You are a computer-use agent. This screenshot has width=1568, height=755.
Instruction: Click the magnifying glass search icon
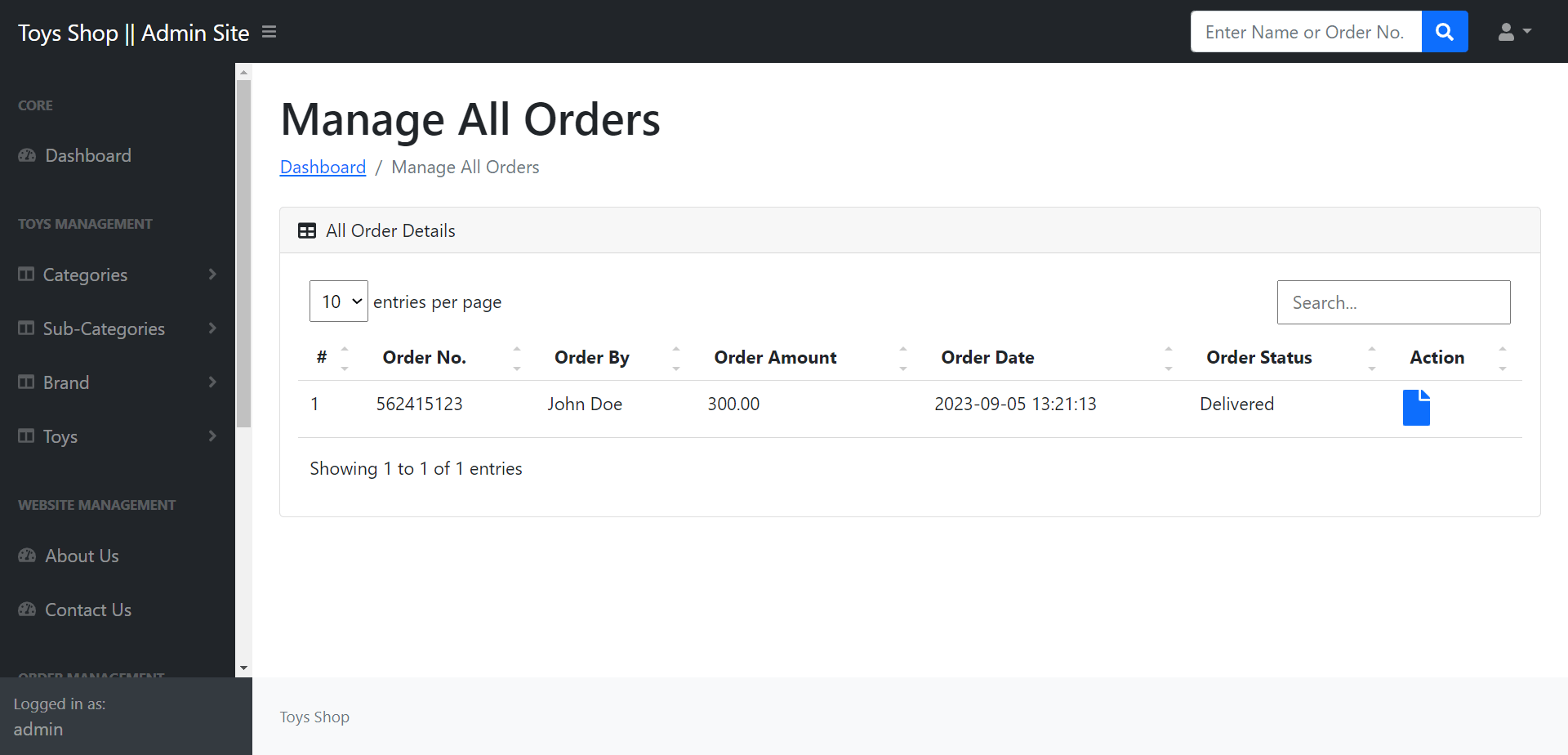tap(1444, 31)
